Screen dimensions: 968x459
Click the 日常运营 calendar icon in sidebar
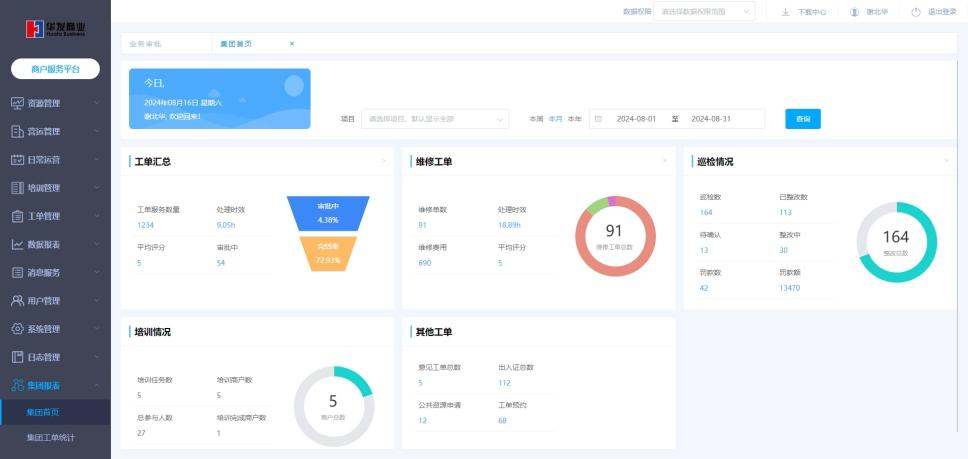pos(17,160)
